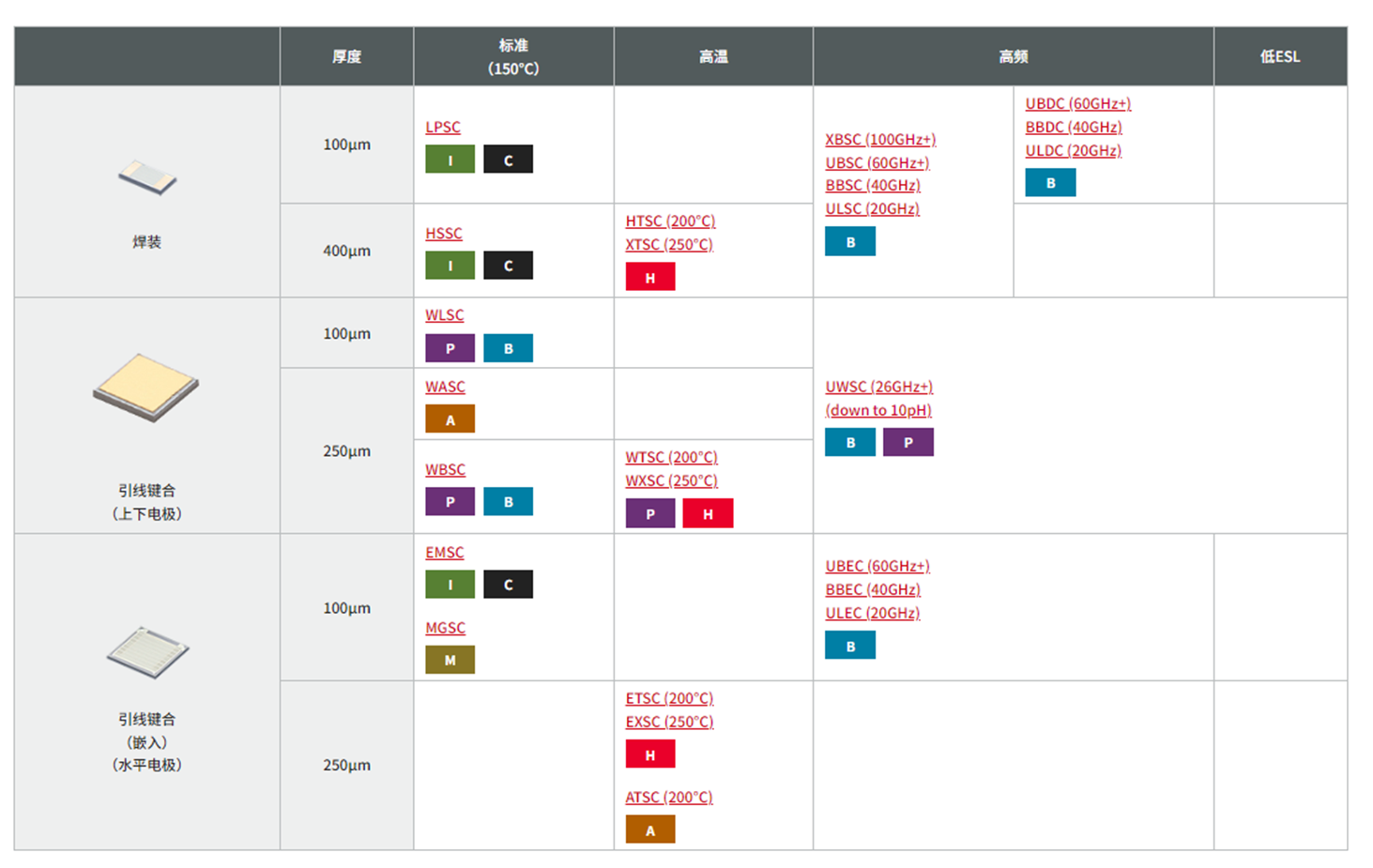Go to UWSC (26GHz+) product page
Viewport: 1373px width, 868px height.
[878, 387]
